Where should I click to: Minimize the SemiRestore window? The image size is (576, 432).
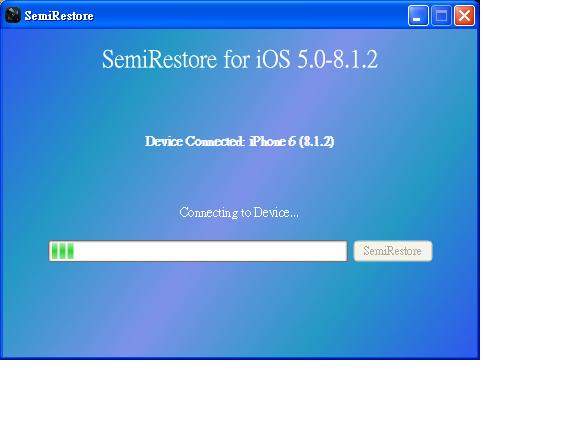pos(418,16)
